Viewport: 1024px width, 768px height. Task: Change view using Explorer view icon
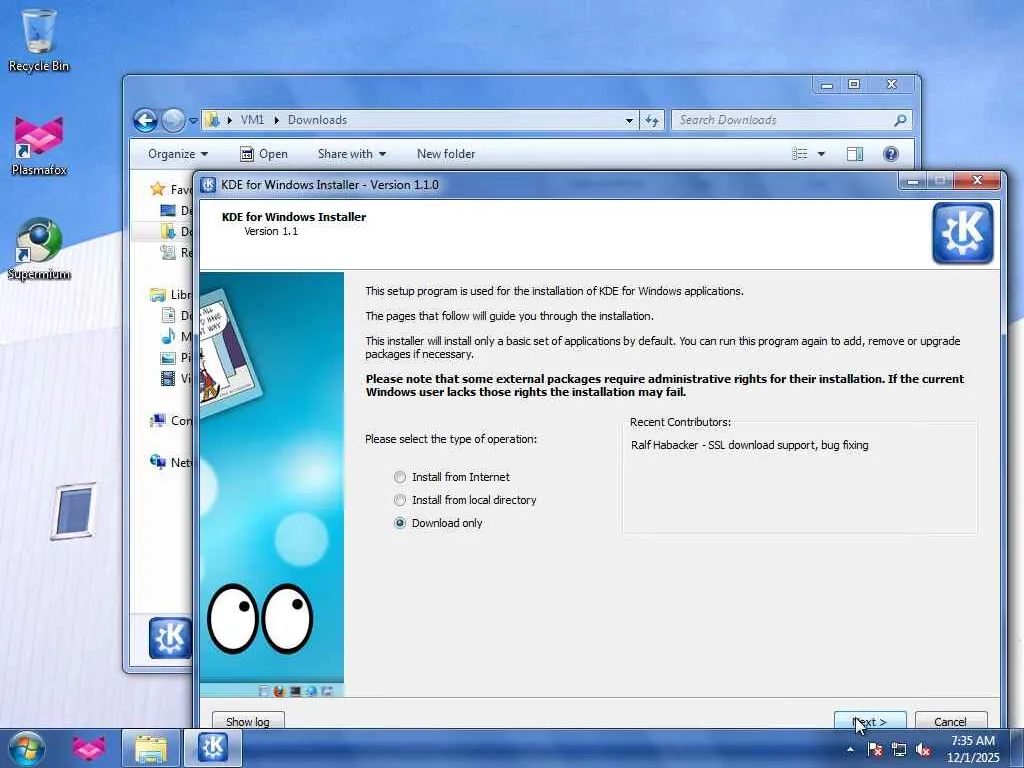800,154
